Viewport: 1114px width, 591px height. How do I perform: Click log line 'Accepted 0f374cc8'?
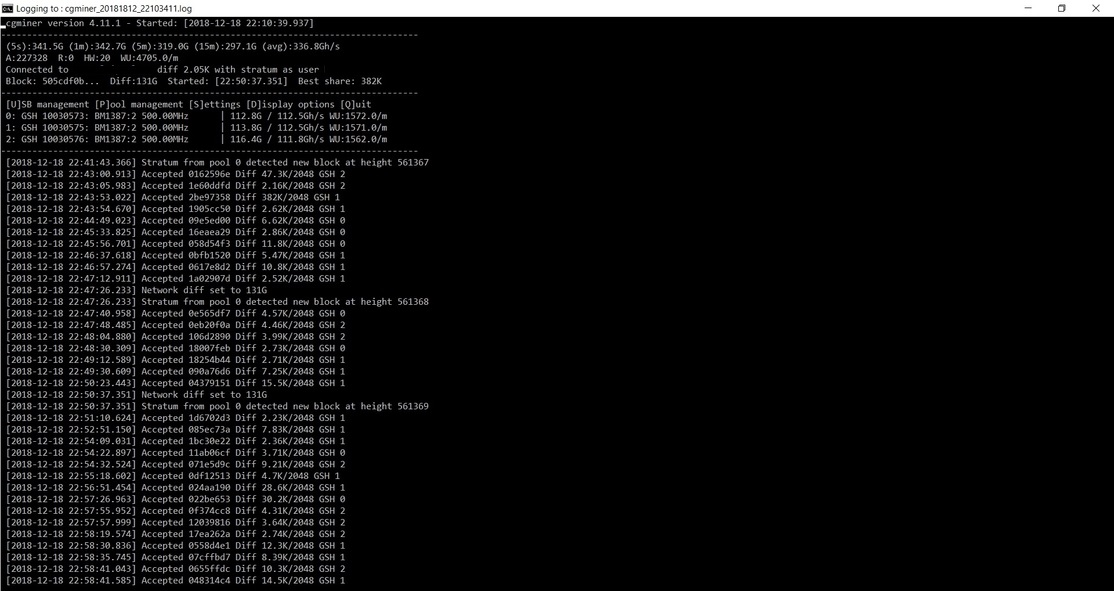tap(175, 511)
